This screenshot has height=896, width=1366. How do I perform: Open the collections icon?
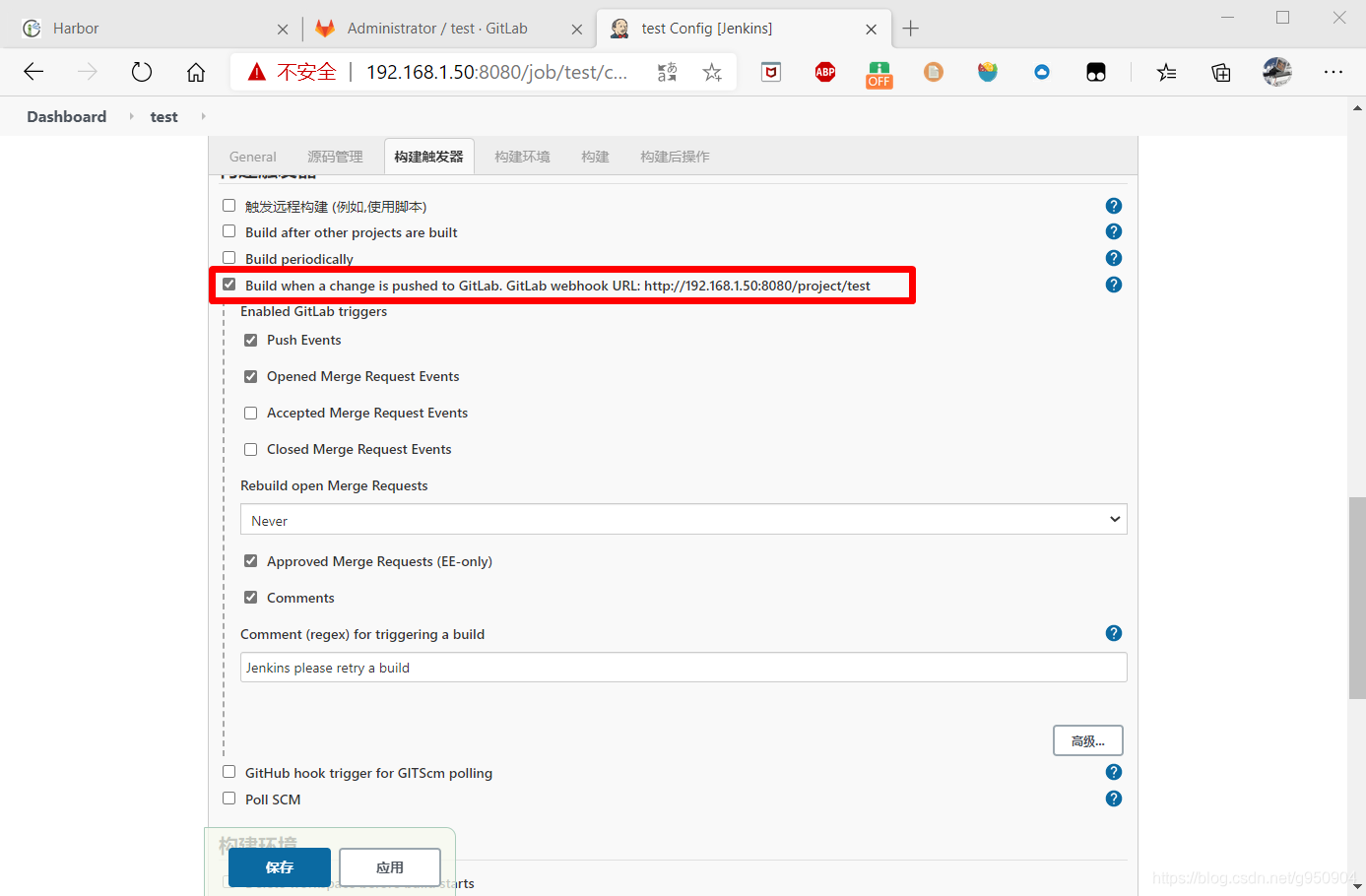[x=1221, y=72]
